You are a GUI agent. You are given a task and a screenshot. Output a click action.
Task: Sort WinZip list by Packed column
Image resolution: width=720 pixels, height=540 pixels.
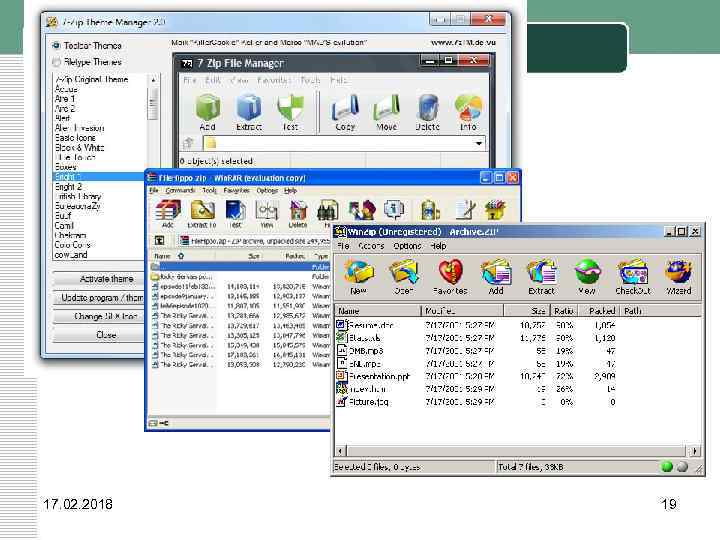[x=597, y=311]
